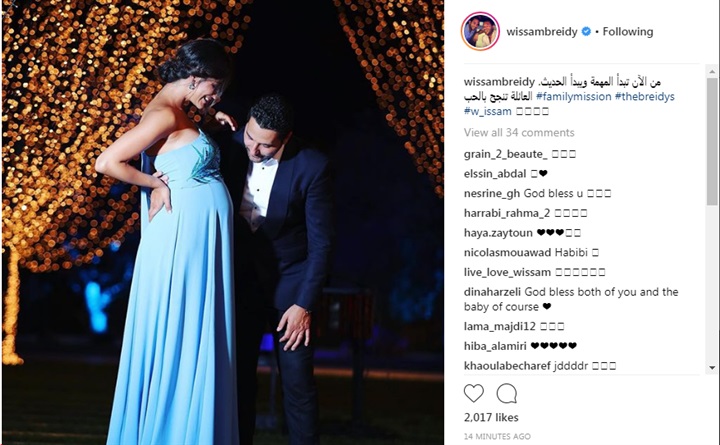
Task: Open dinaharzeli commenter profile
Action: (x=492, y=292)
